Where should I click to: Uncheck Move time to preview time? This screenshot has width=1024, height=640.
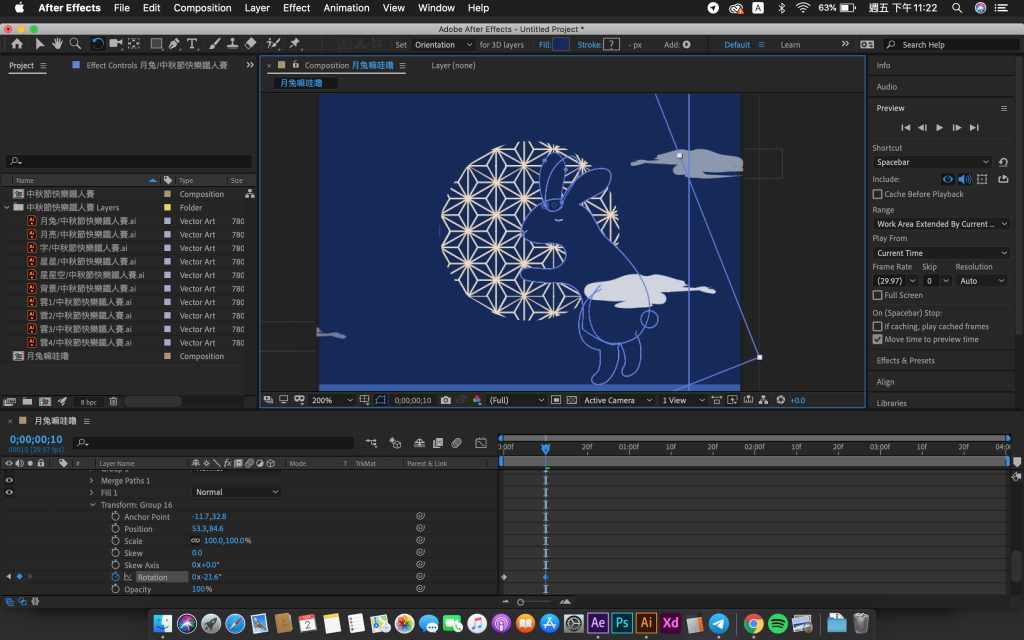[x=877, y=339]
